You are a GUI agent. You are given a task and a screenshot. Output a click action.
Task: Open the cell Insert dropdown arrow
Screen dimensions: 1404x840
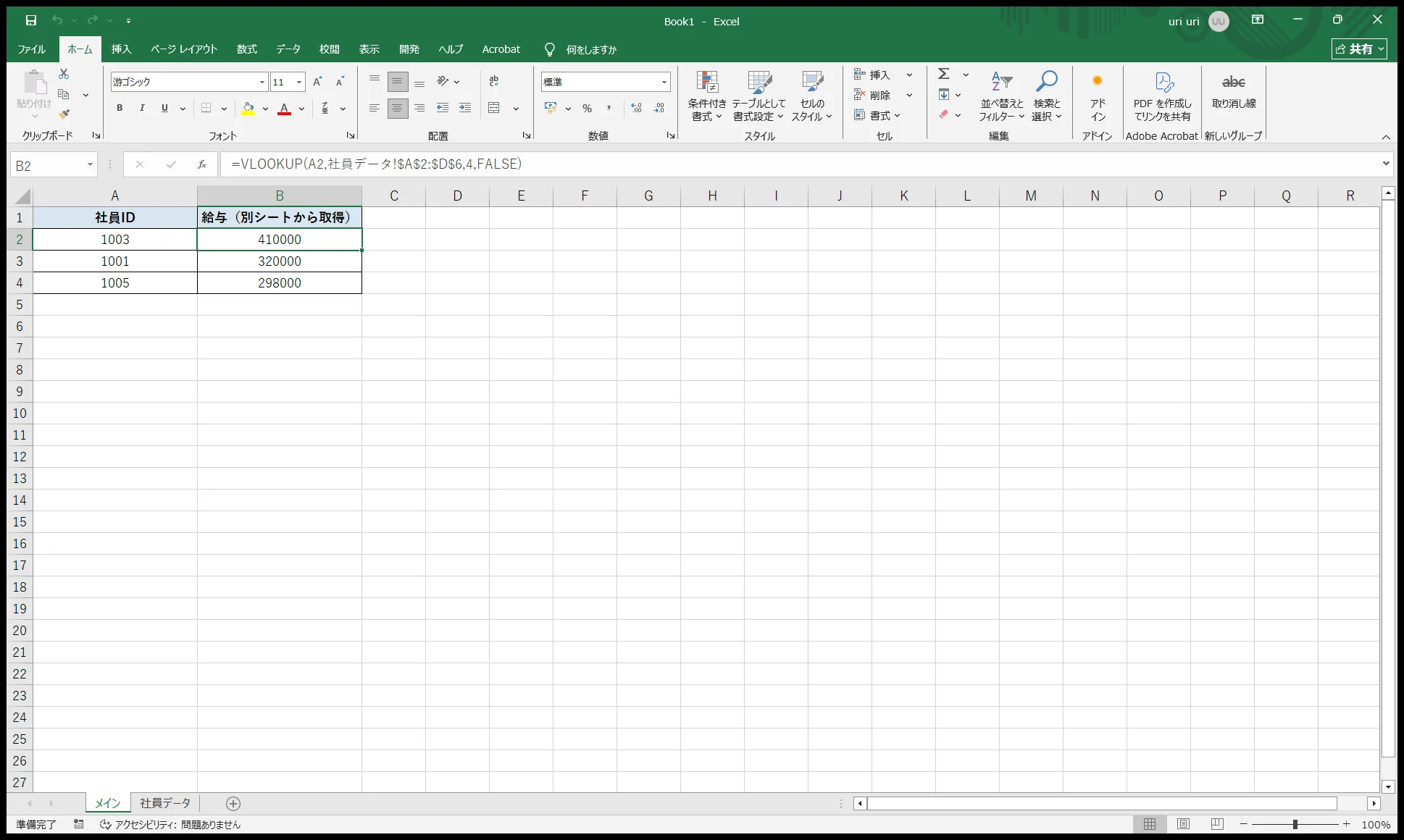(x=909, y=75)
